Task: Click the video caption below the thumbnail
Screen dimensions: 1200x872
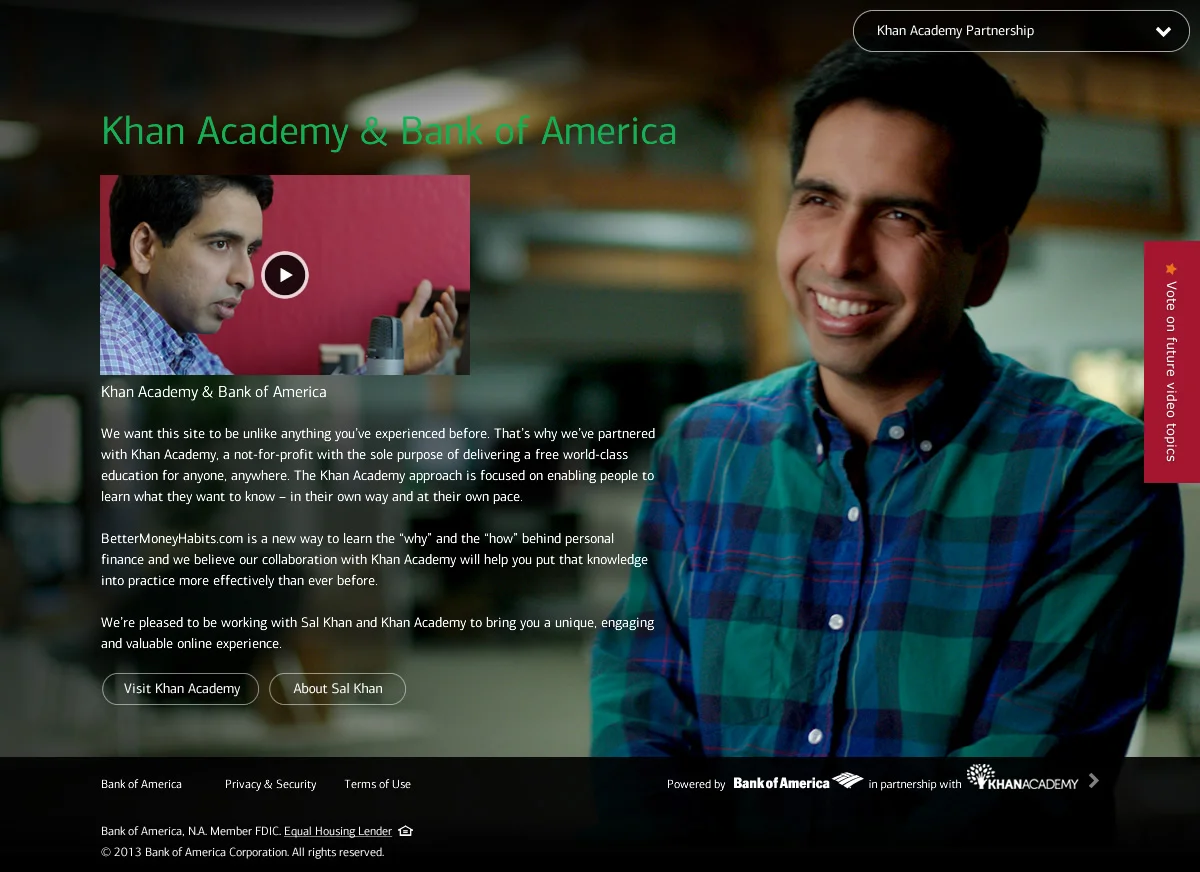Action: click(214, 392)
